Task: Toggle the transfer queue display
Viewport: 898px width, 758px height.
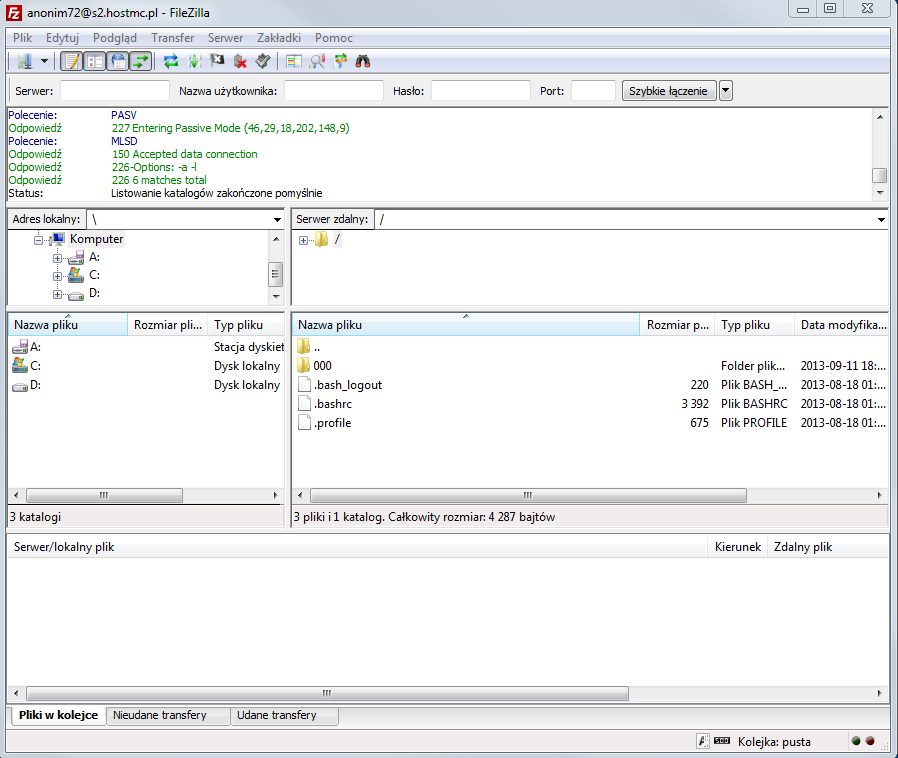Action: pos(141,61)
